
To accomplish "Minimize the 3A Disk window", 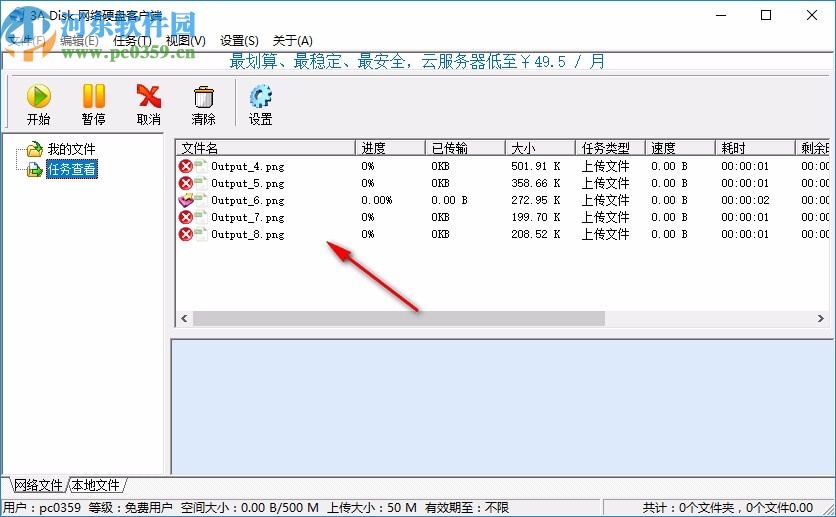I will [x=721, y=15].
